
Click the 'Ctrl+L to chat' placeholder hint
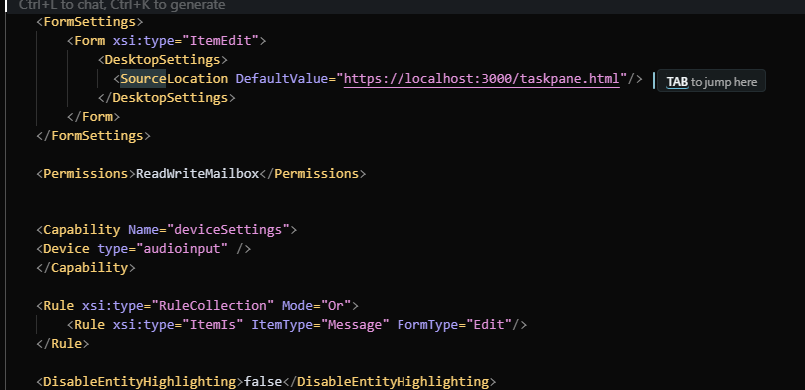[x=122, y=6]
